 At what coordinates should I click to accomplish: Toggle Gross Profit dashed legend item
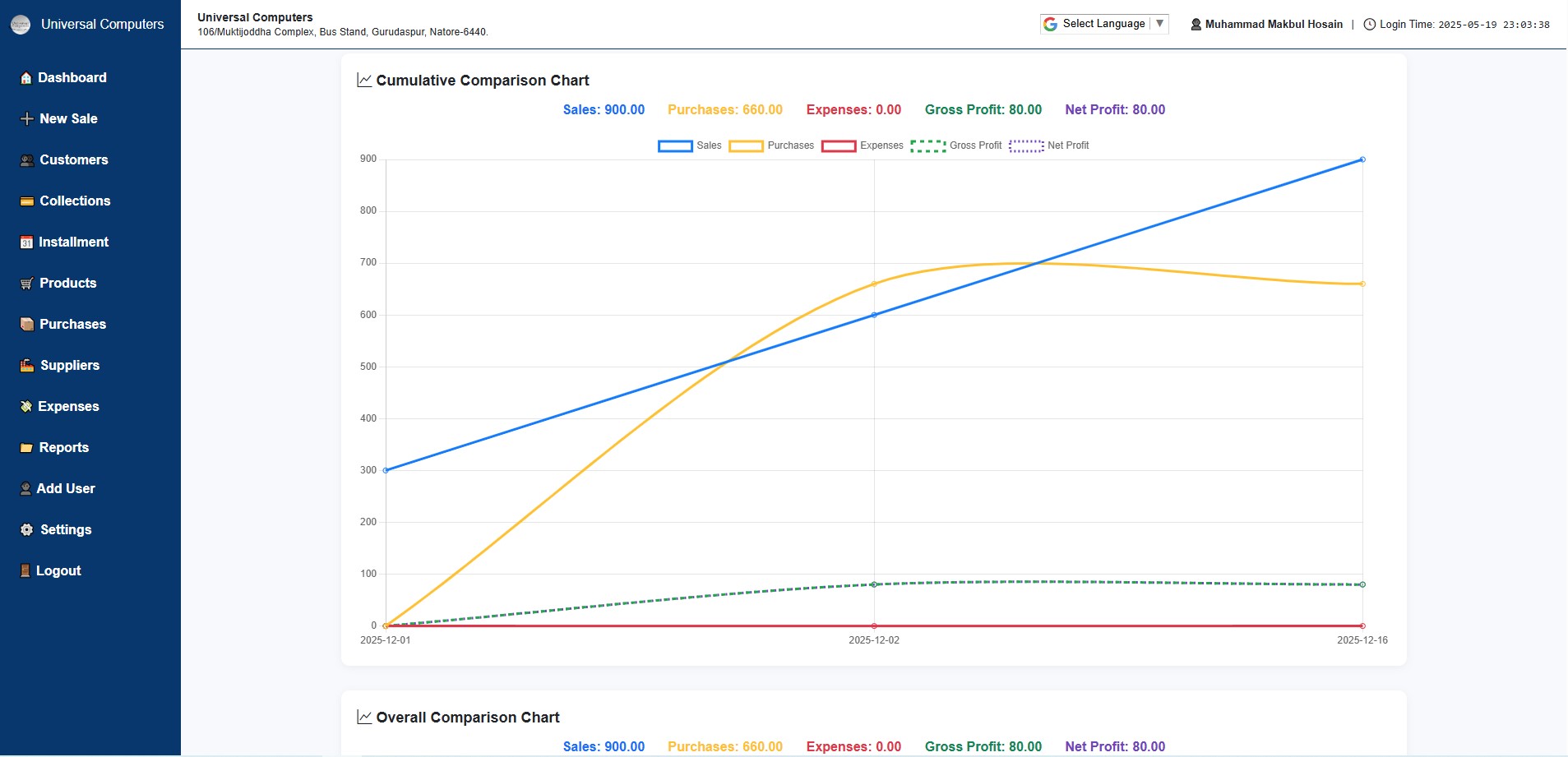click(956, 146)
